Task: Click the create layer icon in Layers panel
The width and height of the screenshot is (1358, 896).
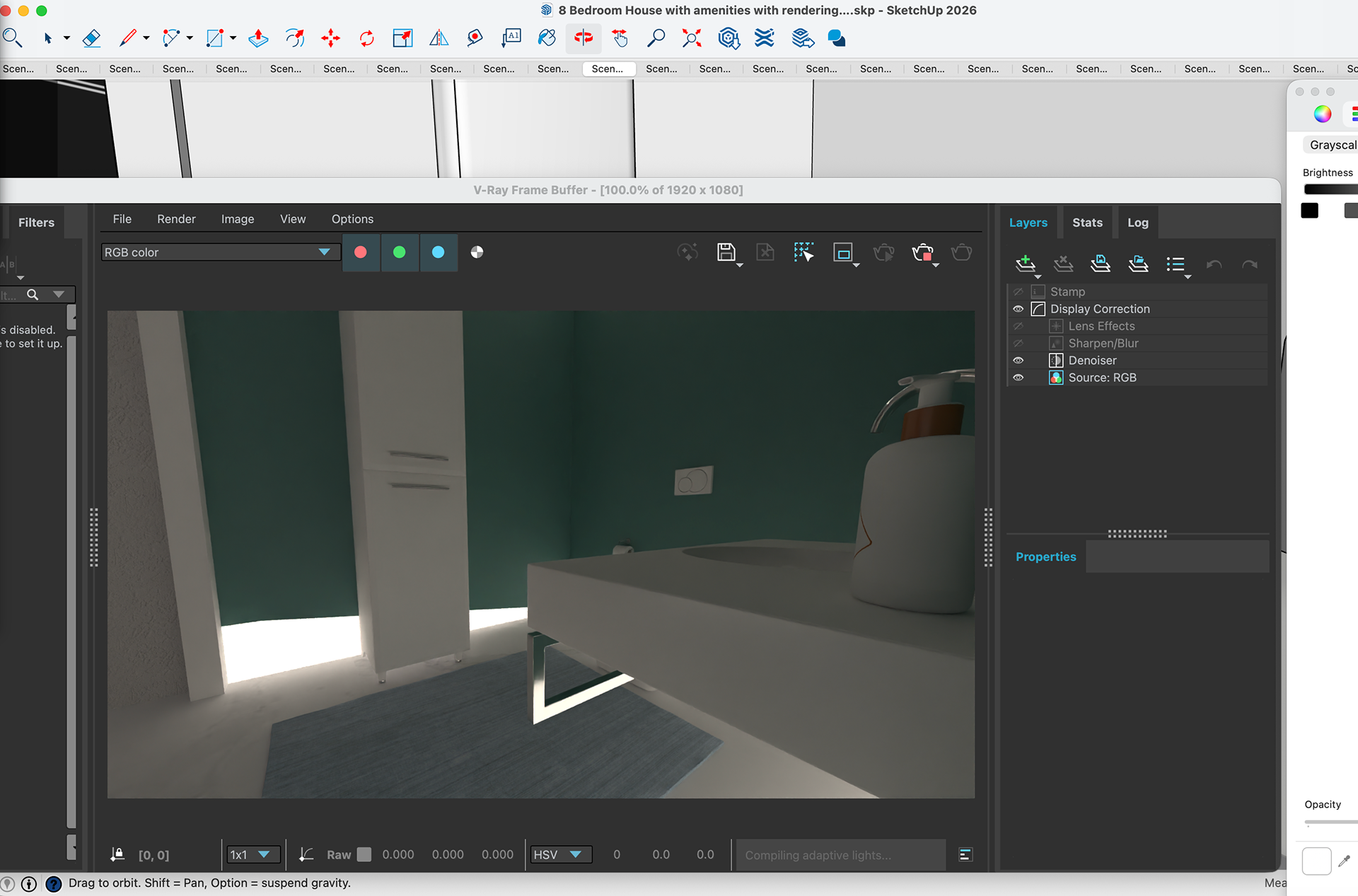Action: click(x=1025, y=264)
